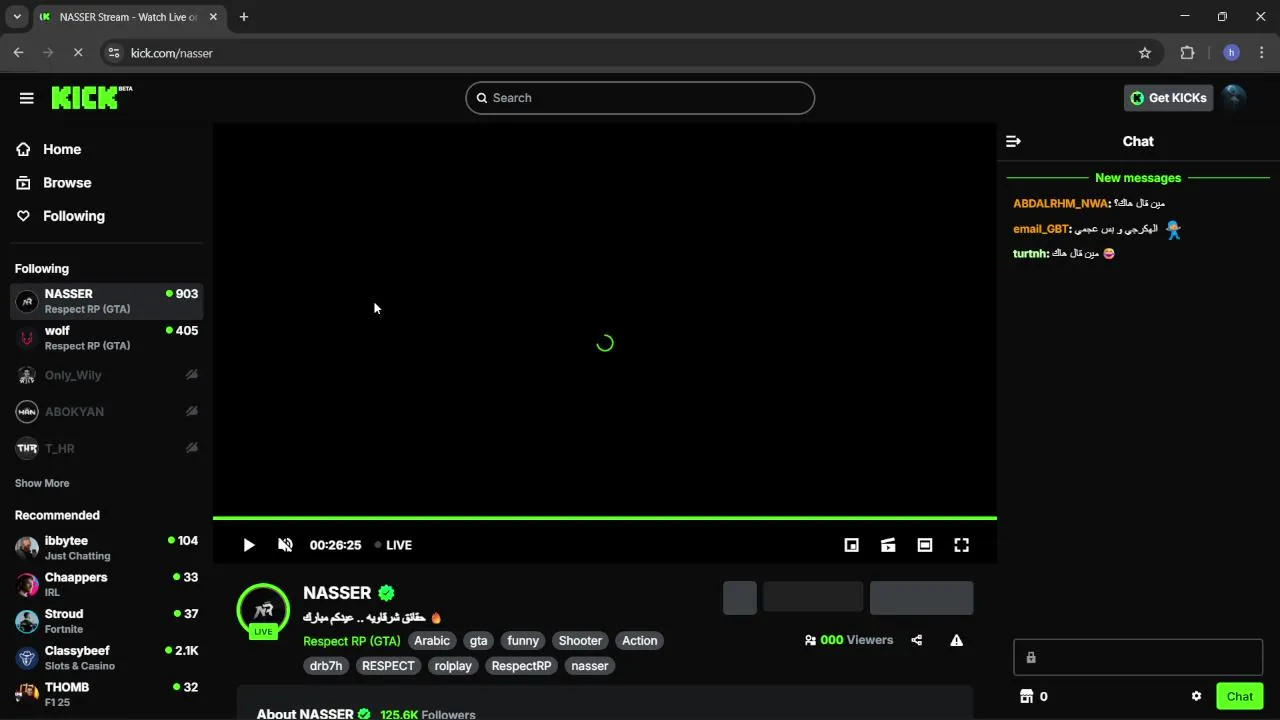Viewport: 1280px width, 720px height.
Task: Unmute the stream volume icon
Action: click(285, 545)
